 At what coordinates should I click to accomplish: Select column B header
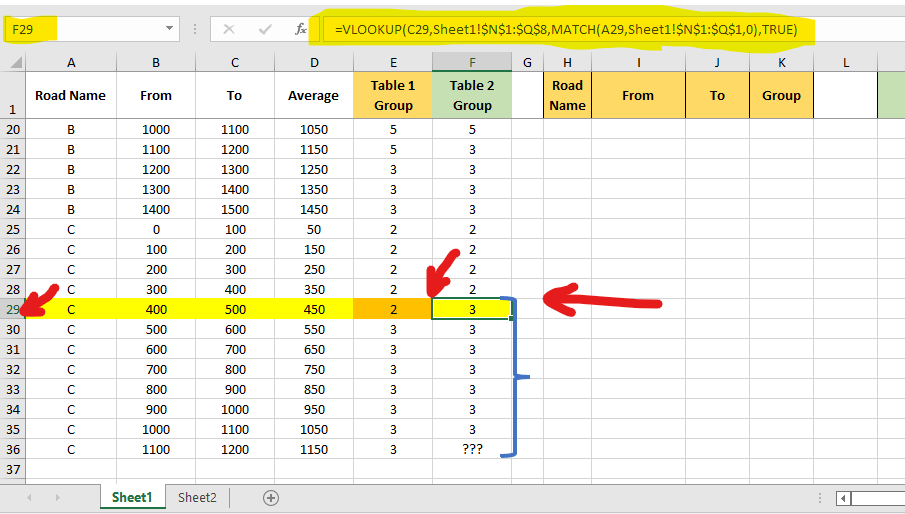click(156, 62)
